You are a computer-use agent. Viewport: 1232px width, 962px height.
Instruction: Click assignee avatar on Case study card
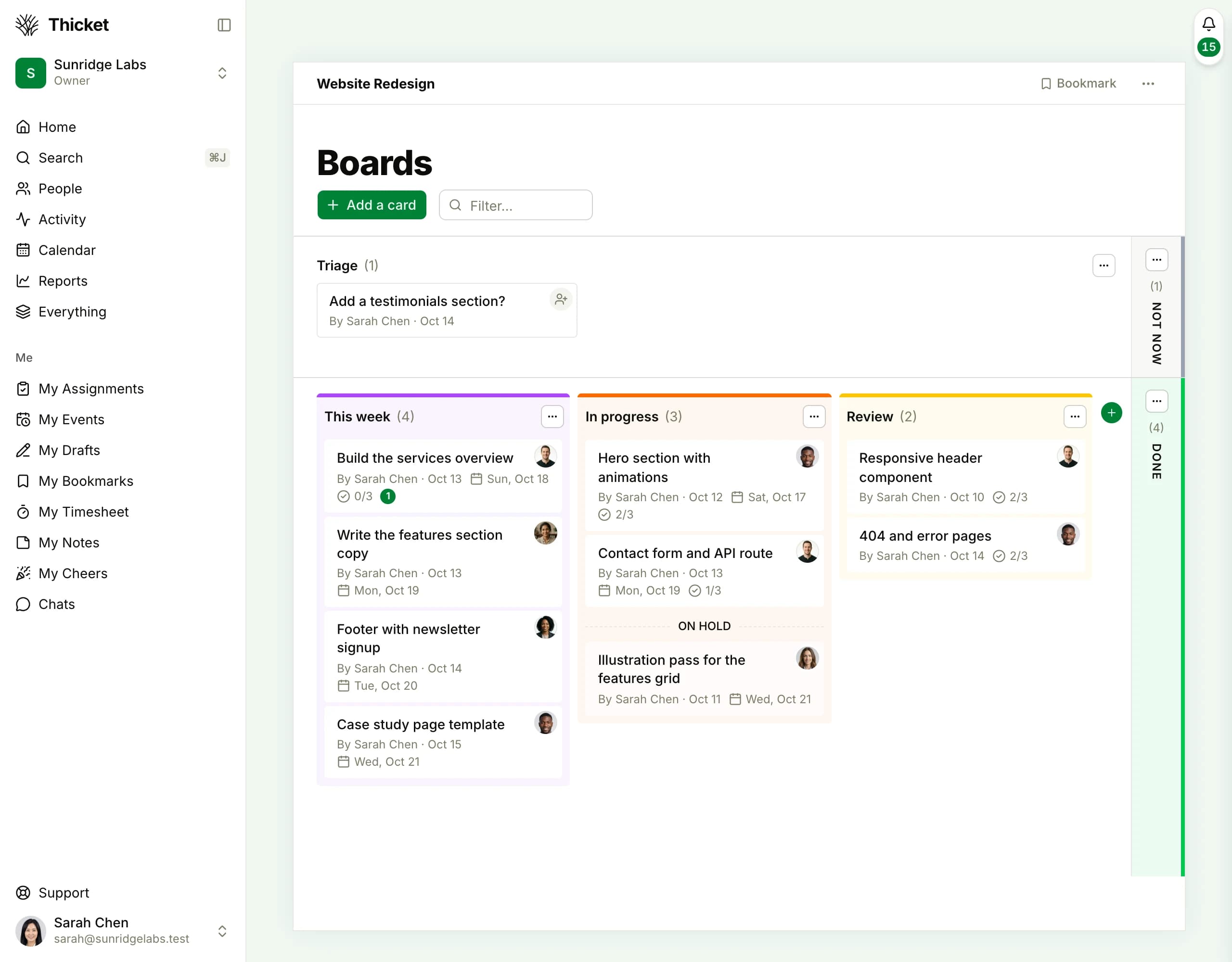pyautogui.click(x=545, y=723)
